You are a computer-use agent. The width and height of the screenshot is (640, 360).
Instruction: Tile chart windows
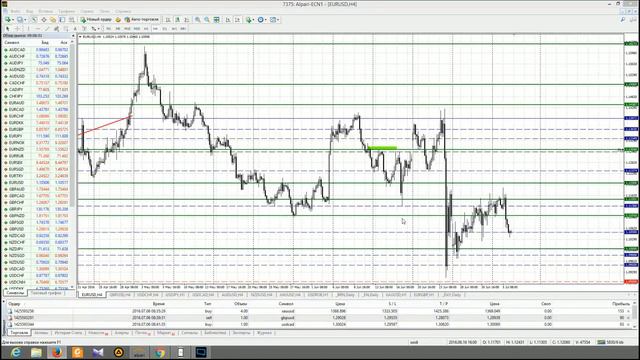216,20
